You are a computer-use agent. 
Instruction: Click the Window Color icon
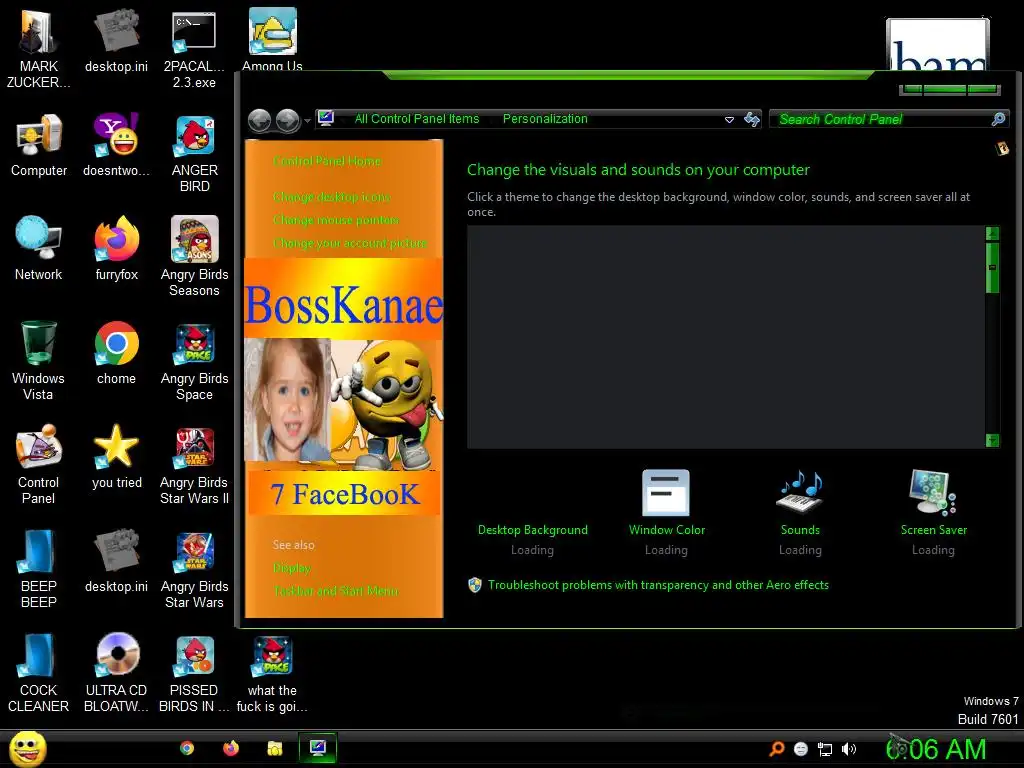pyautogui.click(x=666, y=493)
